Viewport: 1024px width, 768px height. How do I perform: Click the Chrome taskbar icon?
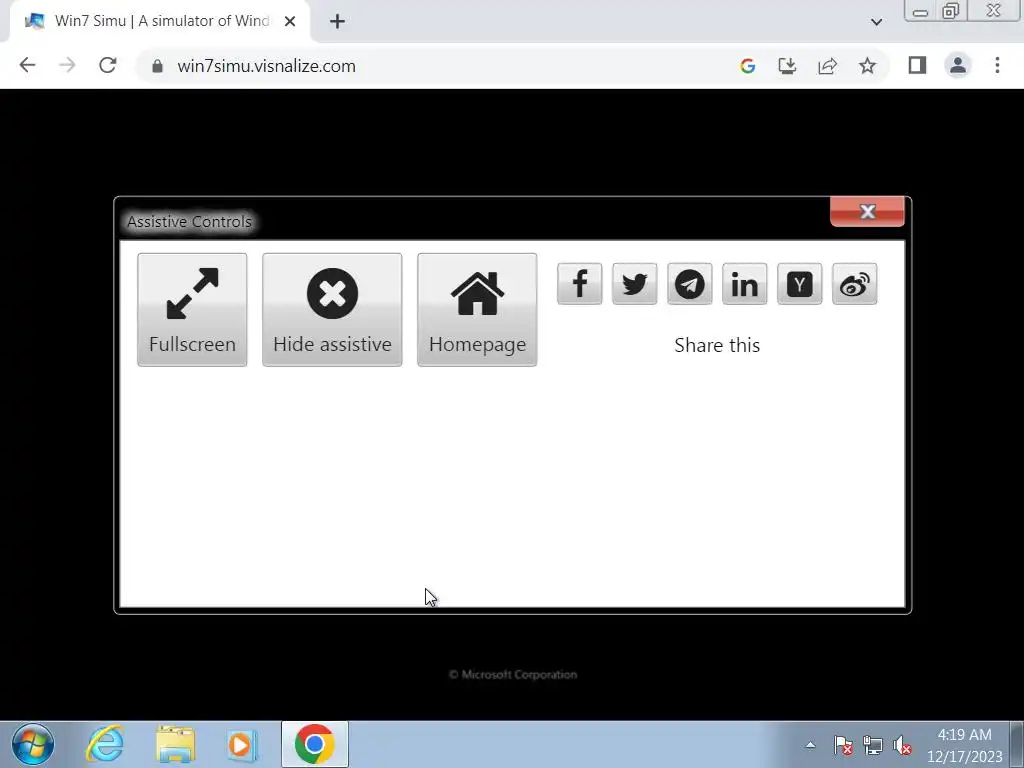(x=315, y=744)
